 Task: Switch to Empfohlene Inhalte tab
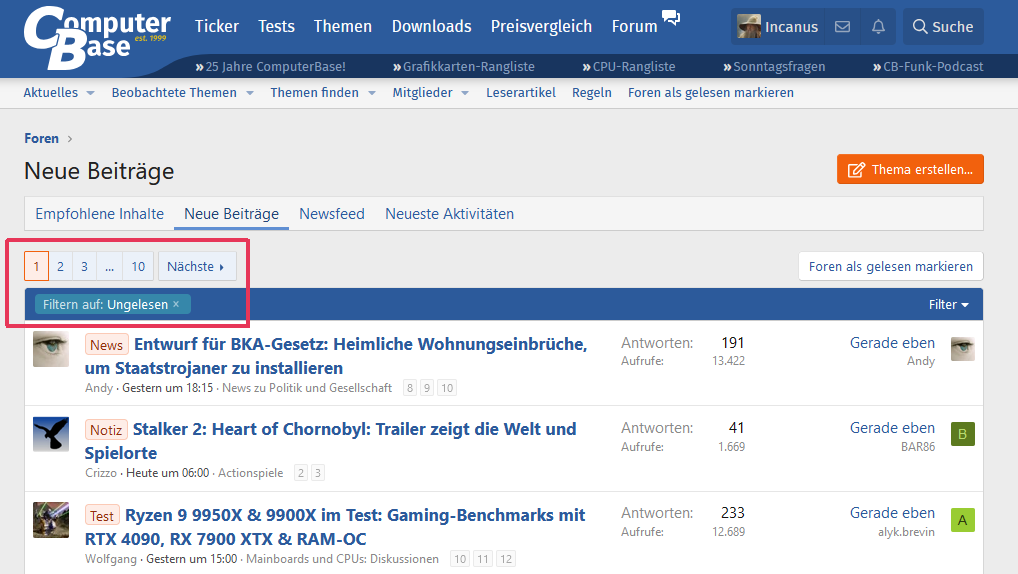(99, 214)
